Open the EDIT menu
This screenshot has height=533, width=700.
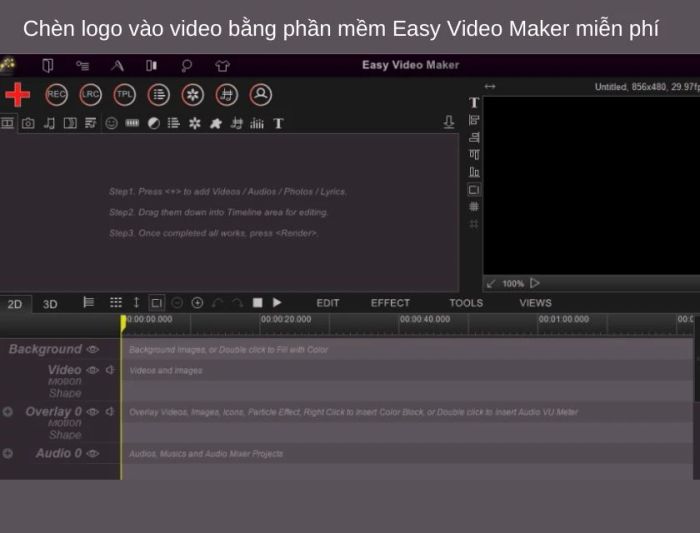click(x=328, y=303)
